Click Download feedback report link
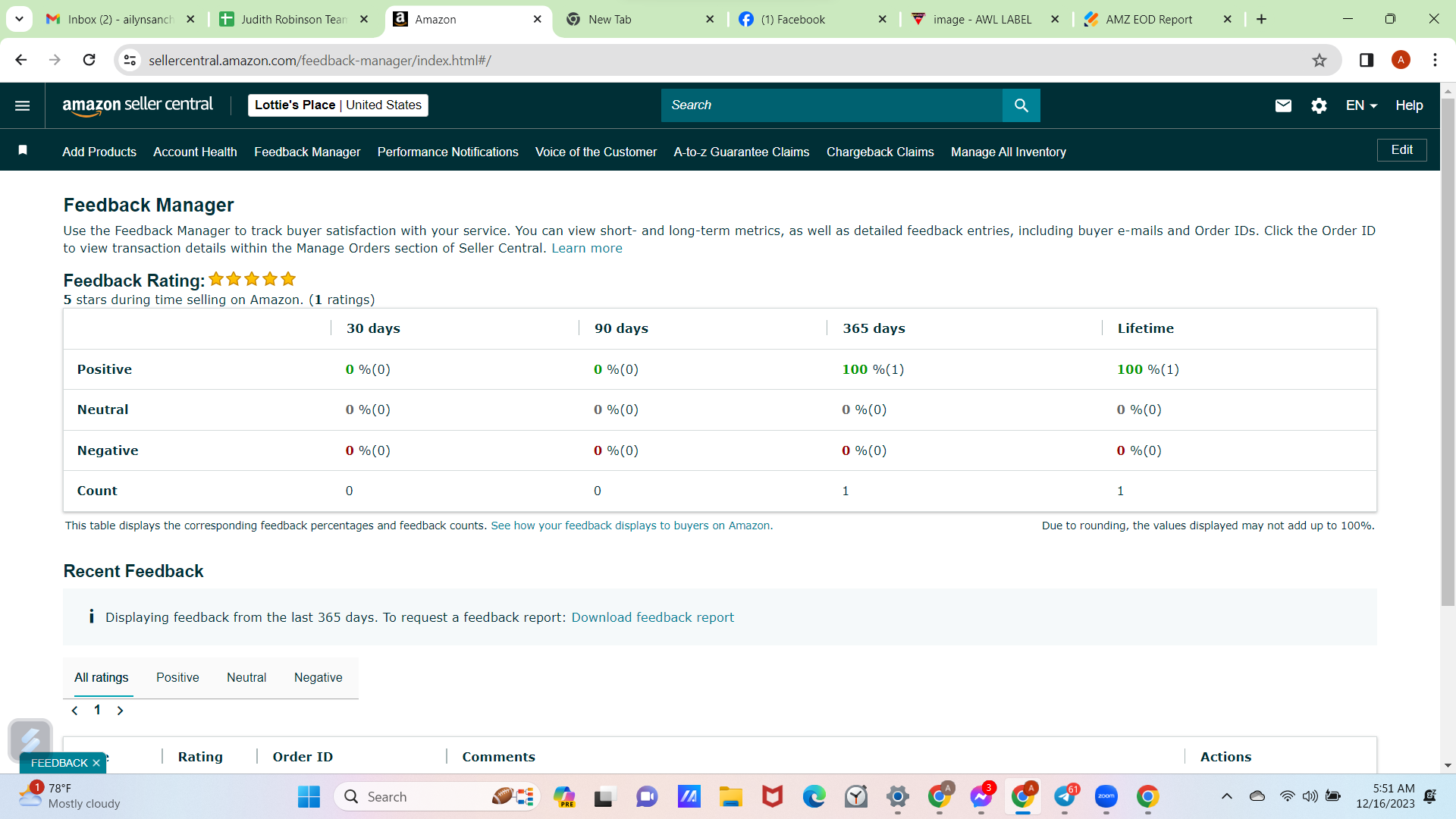The image size is (1456, 819). pos(653,617)
